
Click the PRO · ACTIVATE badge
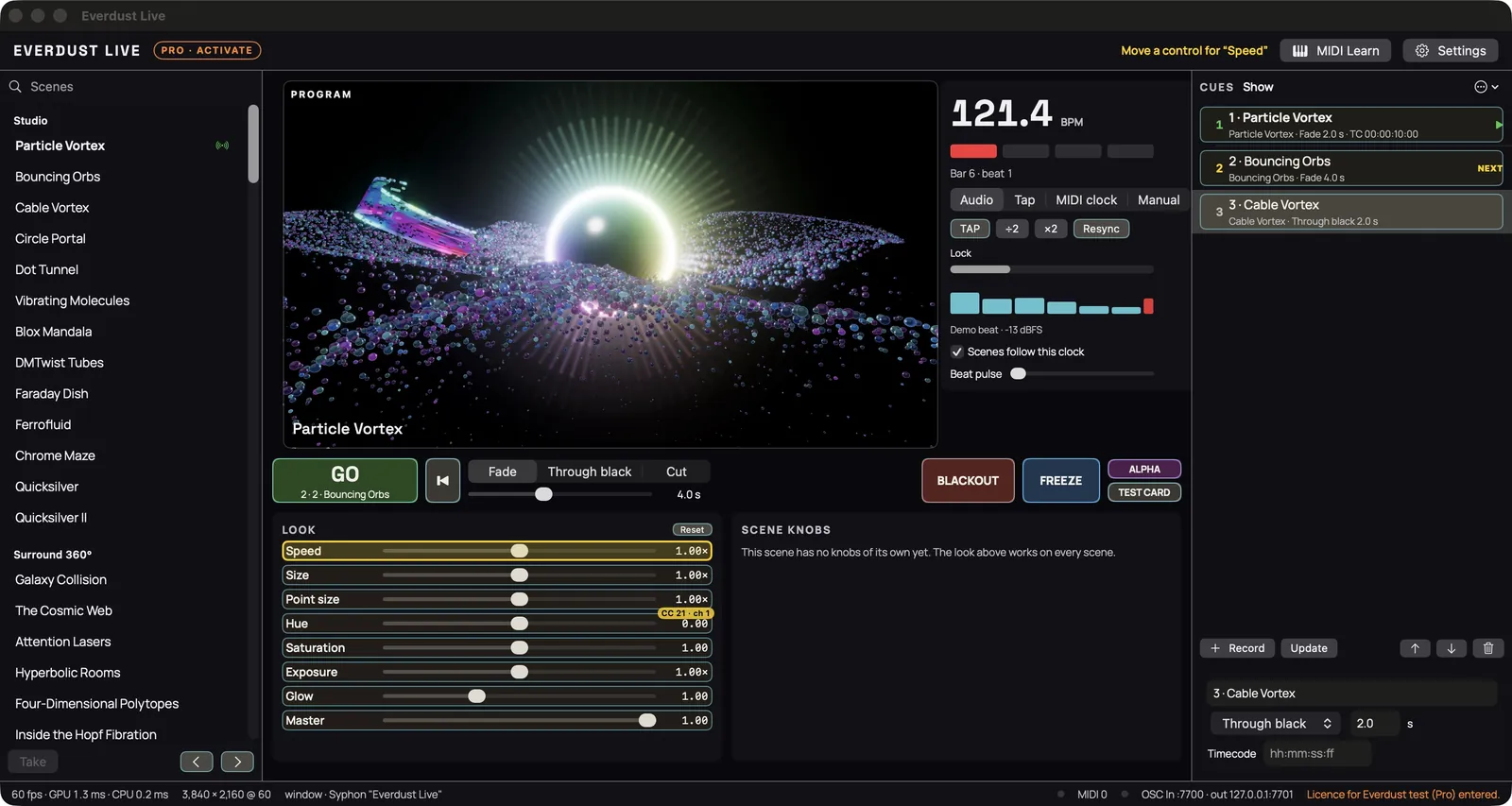coord(207,51)
